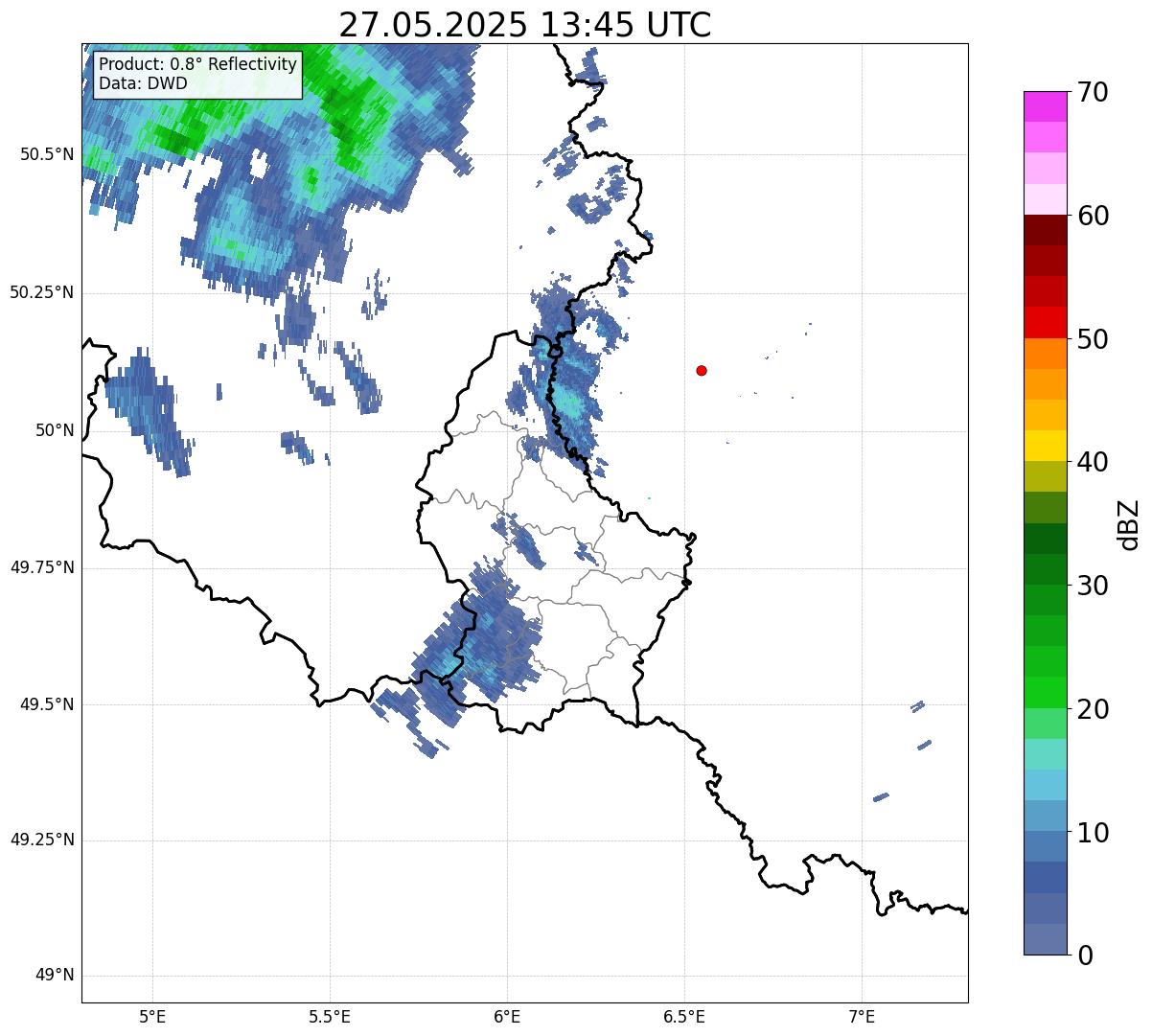Click the 'Product: 0.8° Reflectivity' label

[198, 64]
